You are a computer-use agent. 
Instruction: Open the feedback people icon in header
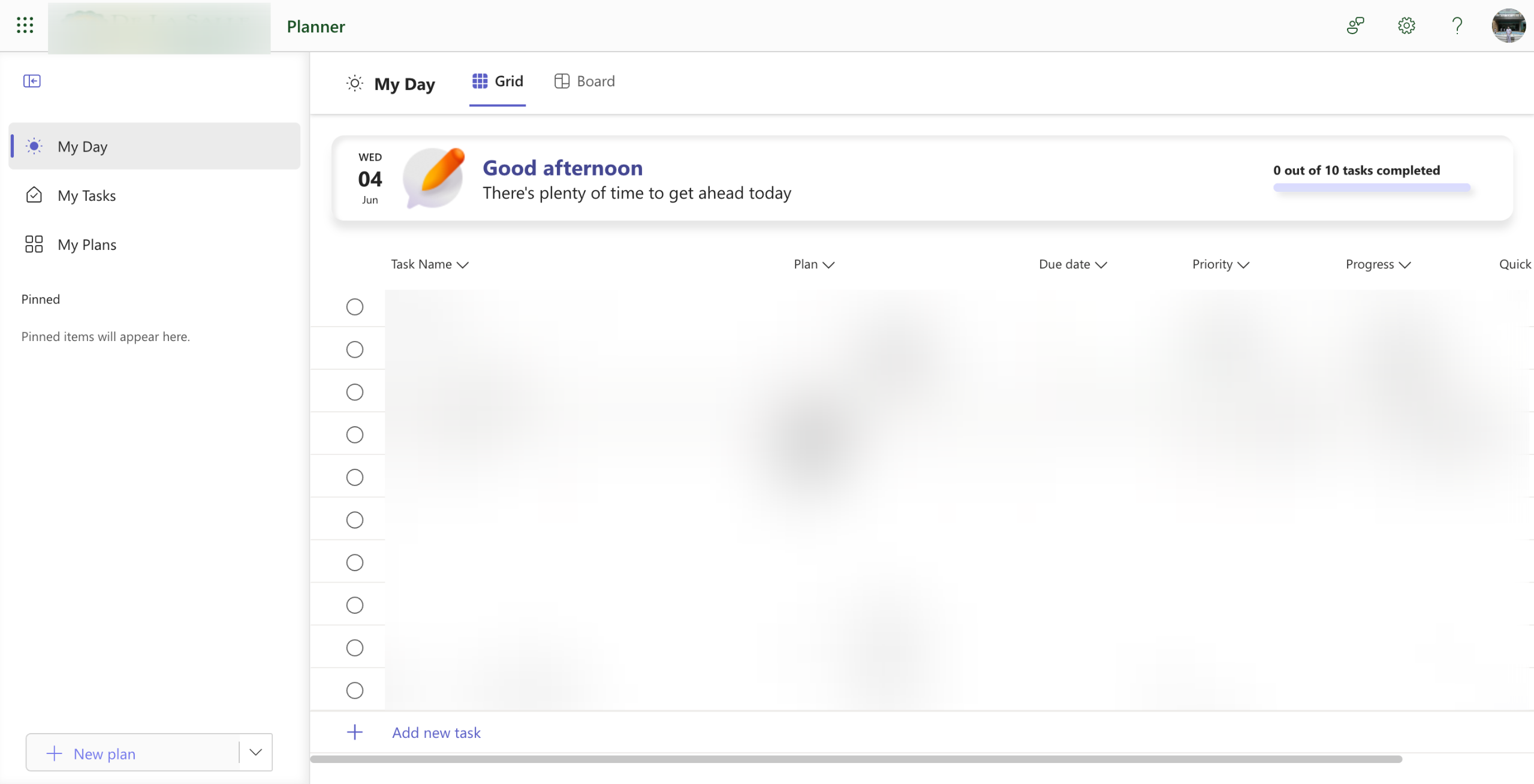tap(1355, 25)
